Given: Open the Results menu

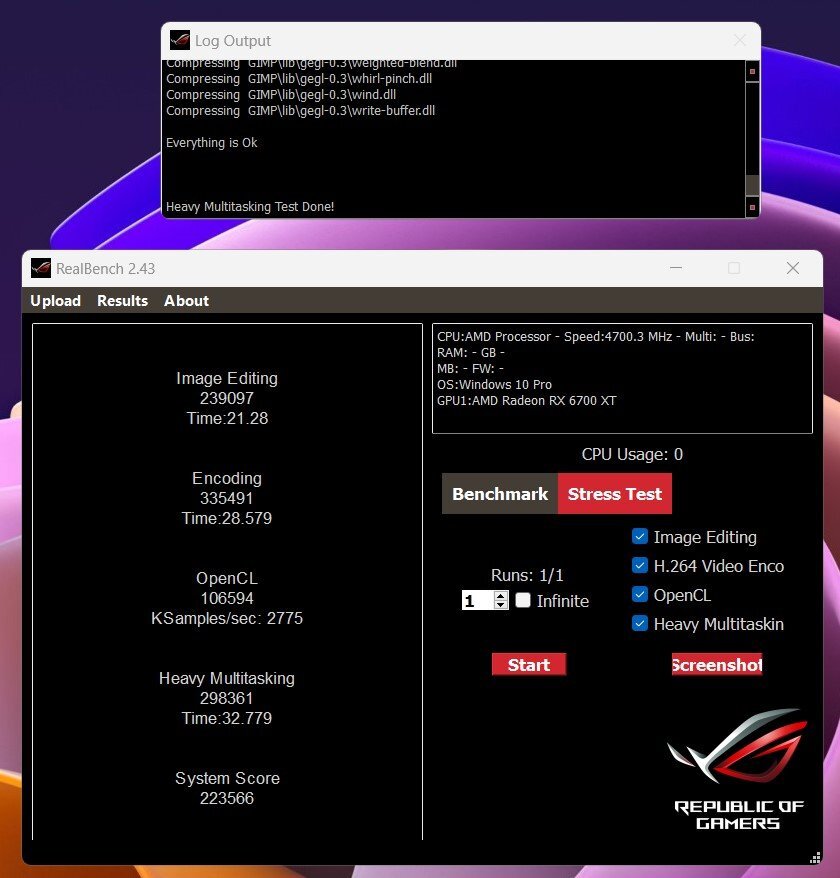Looking at the screenshot, I should [x=123, y=301].
